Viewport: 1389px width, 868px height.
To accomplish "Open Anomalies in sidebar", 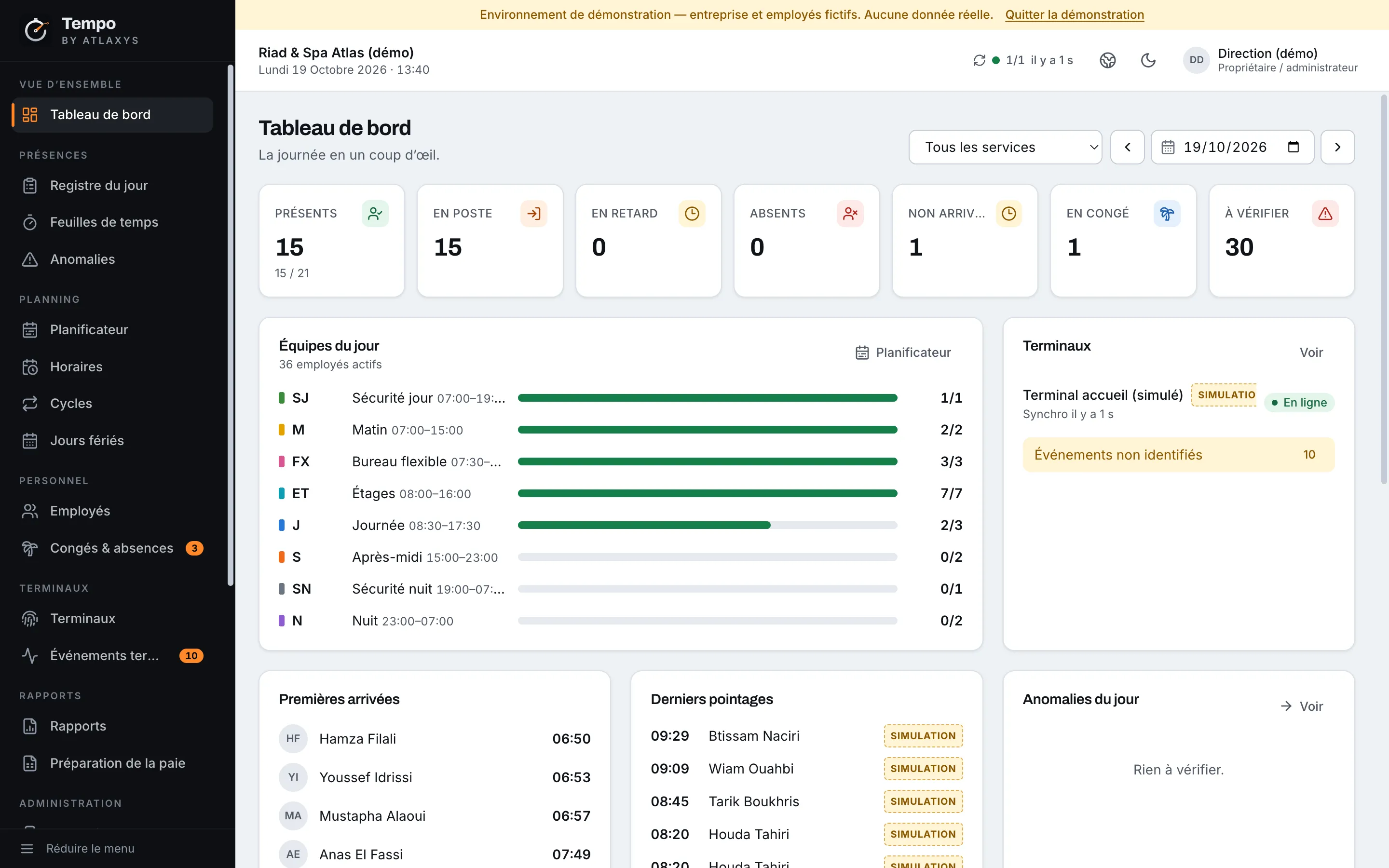I will (x=112, y=259).
